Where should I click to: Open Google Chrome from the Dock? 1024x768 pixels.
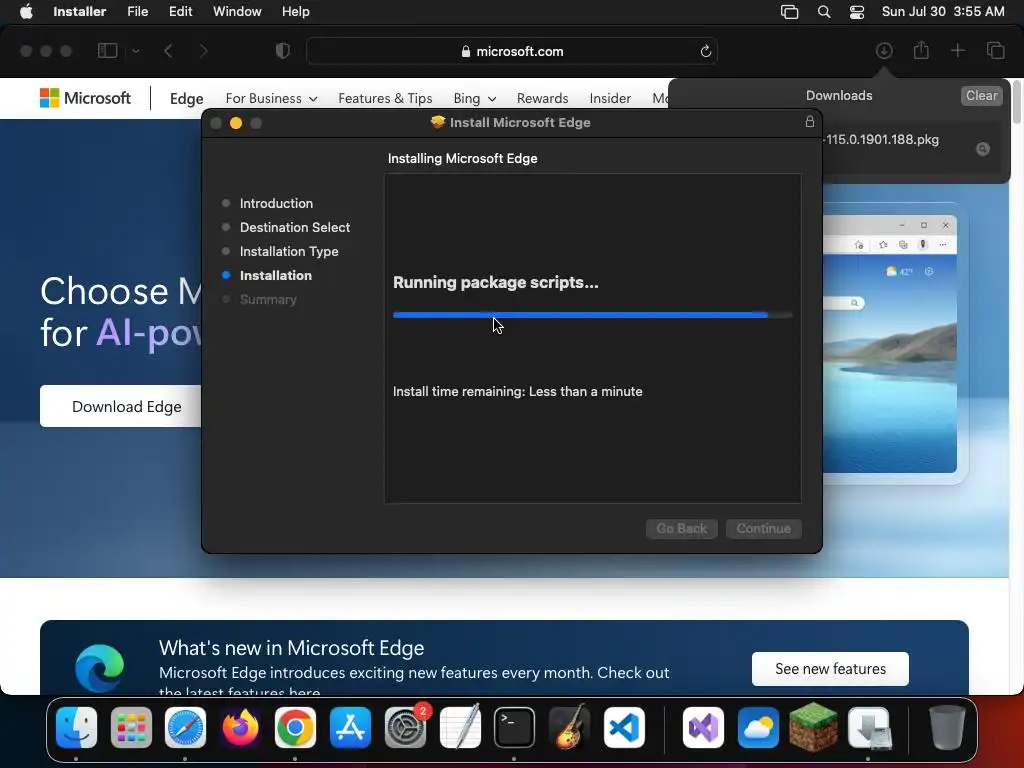(x=295, y=727)
